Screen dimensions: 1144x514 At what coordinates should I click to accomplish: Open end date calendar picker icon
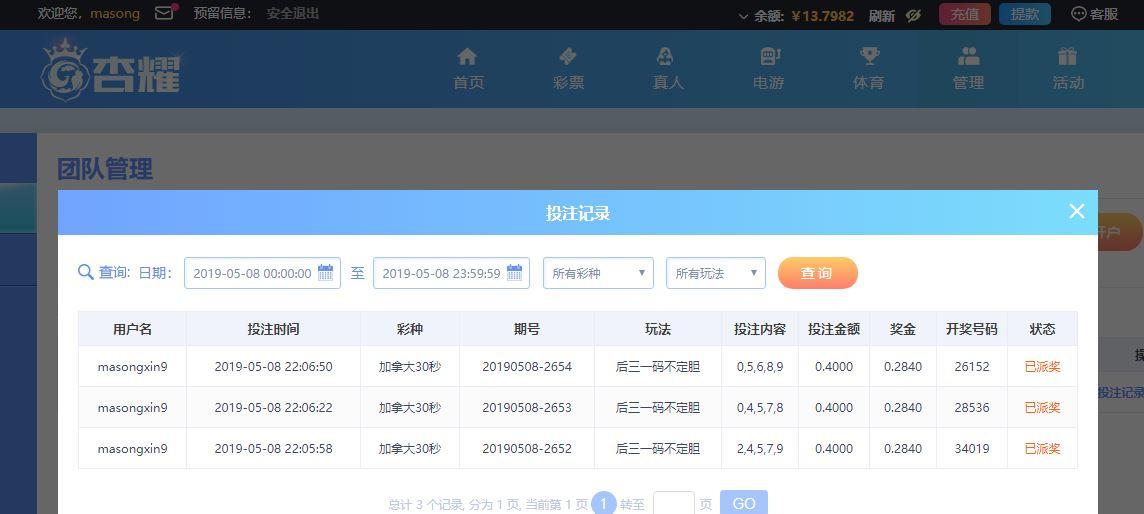pyautogui.click(x=515, y=273)
